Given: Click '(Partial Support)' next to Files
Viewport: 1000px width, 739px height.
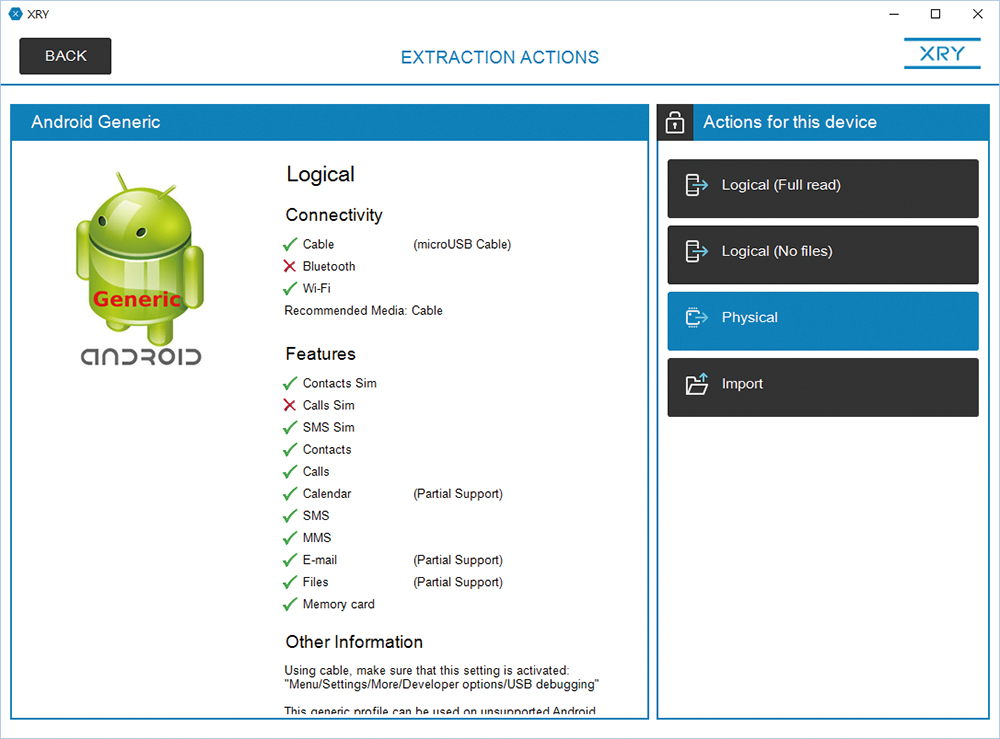Looking at the screenshot, I should pyautogui.click(x=458, y=582).
